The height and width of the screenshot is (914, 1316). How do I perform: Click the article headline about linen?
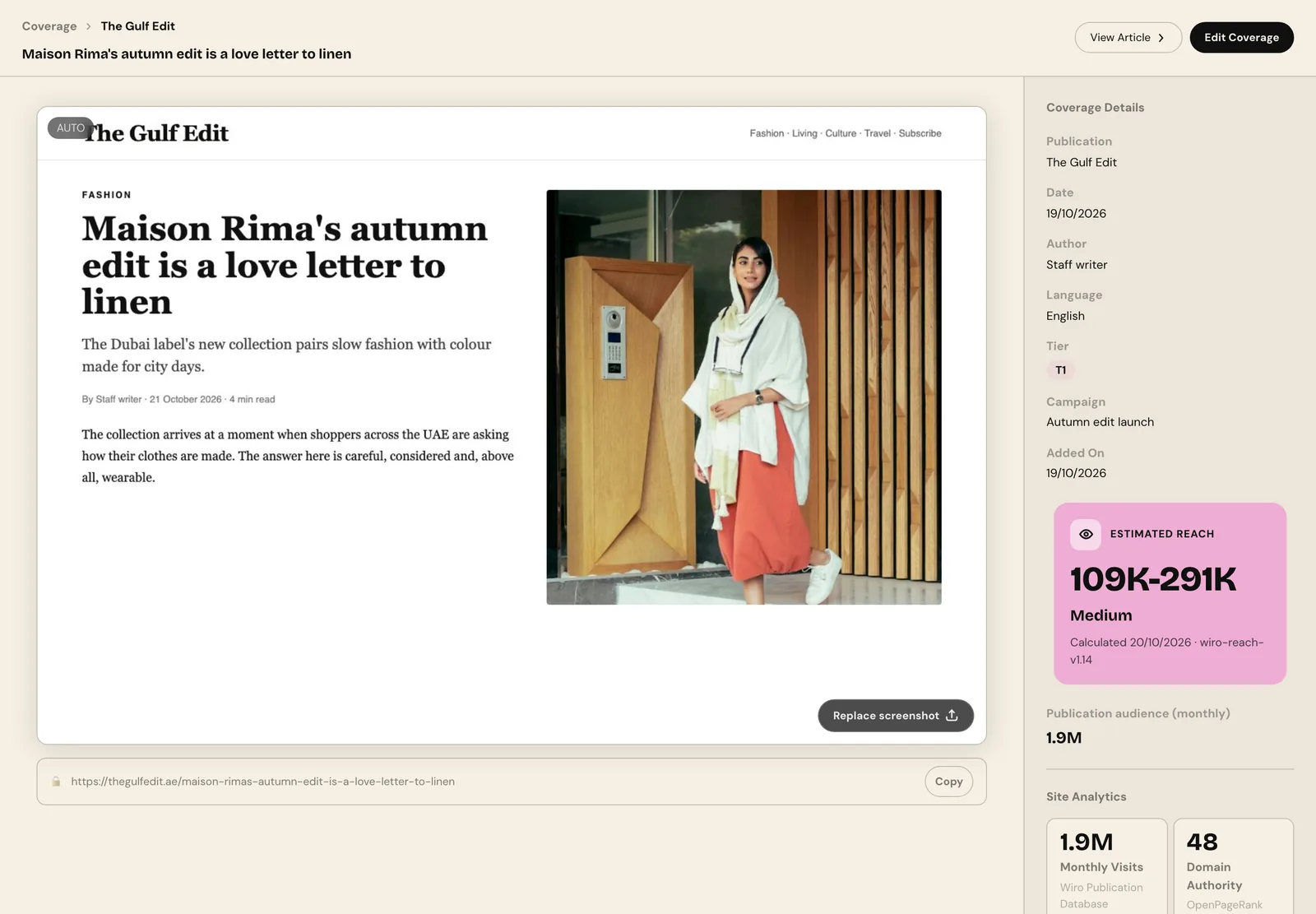pyautogui.click(x=285, y=265)
